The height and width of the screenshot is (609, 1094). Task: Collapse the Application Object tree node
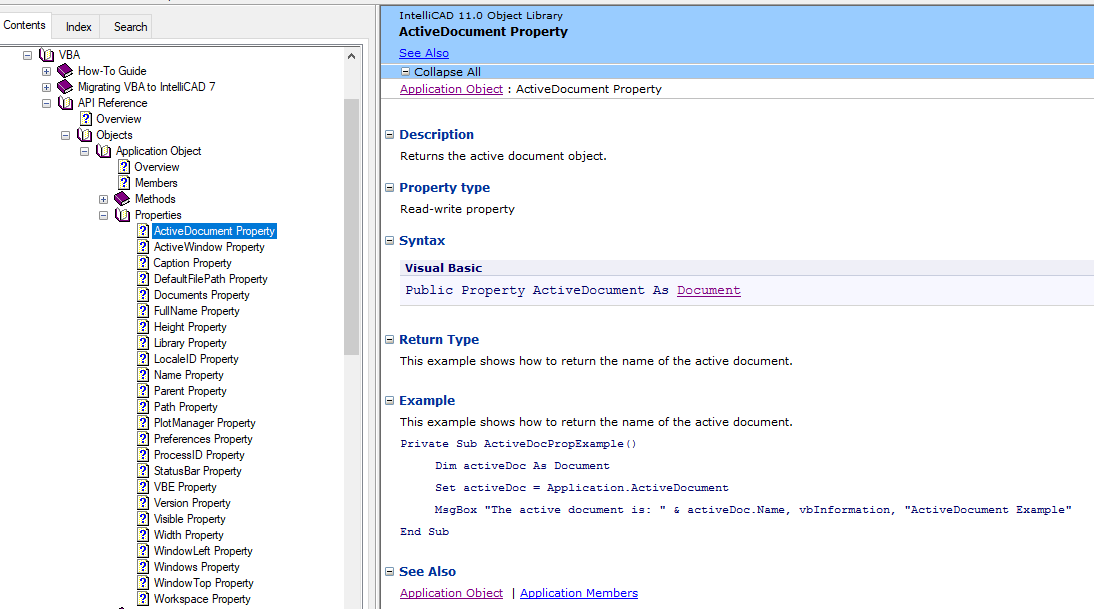coord(84,151)
